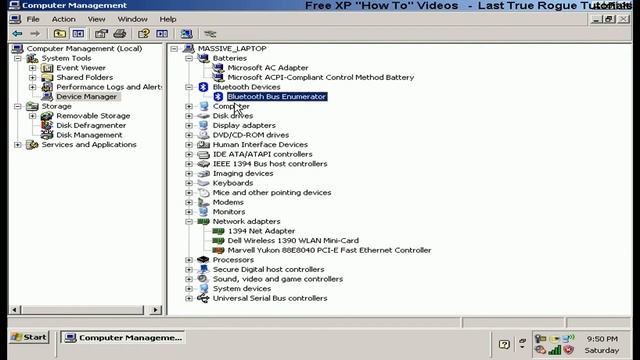Toggle Show/Hide Console Tree toolbar icon
Viewport: 640px width, 360px height.
78,33
